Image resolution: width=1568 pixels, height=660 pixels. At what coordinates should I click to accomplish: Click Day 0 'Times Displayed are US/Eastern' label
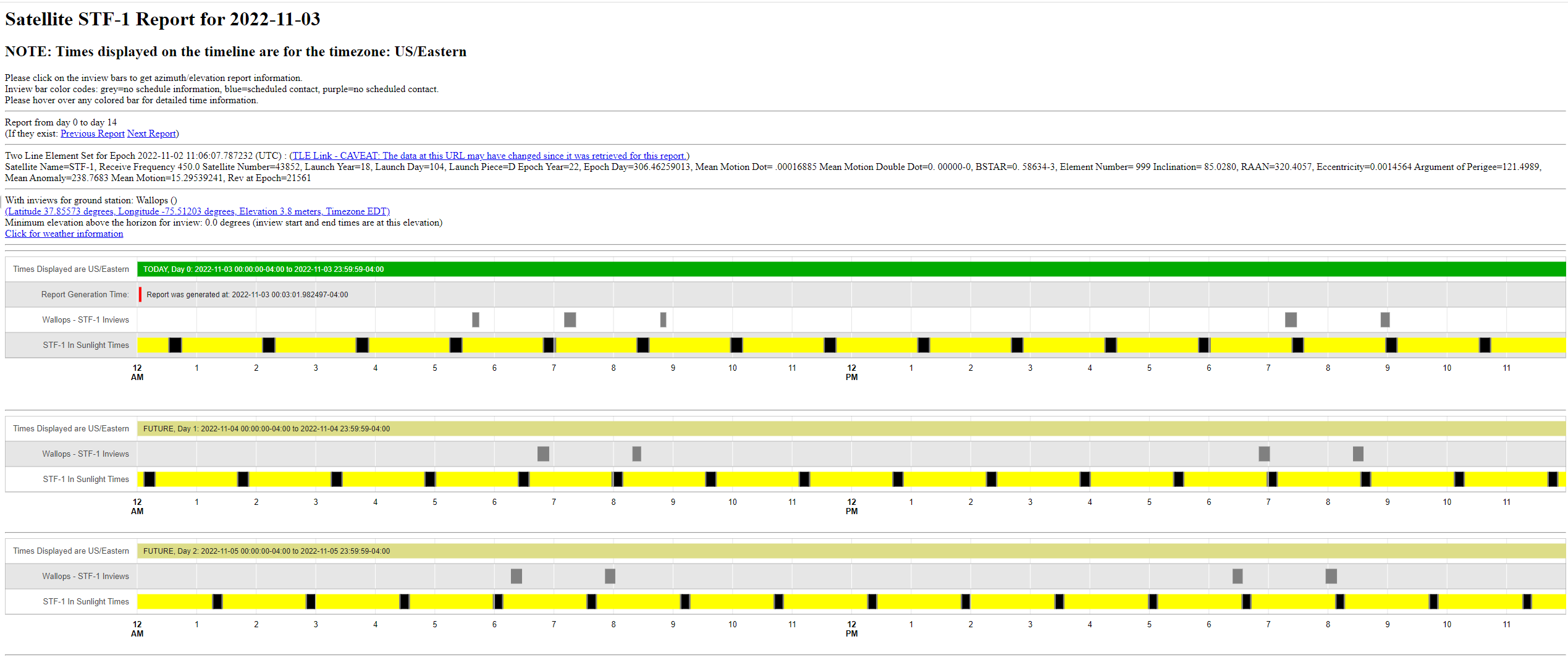tap(71, 269)
